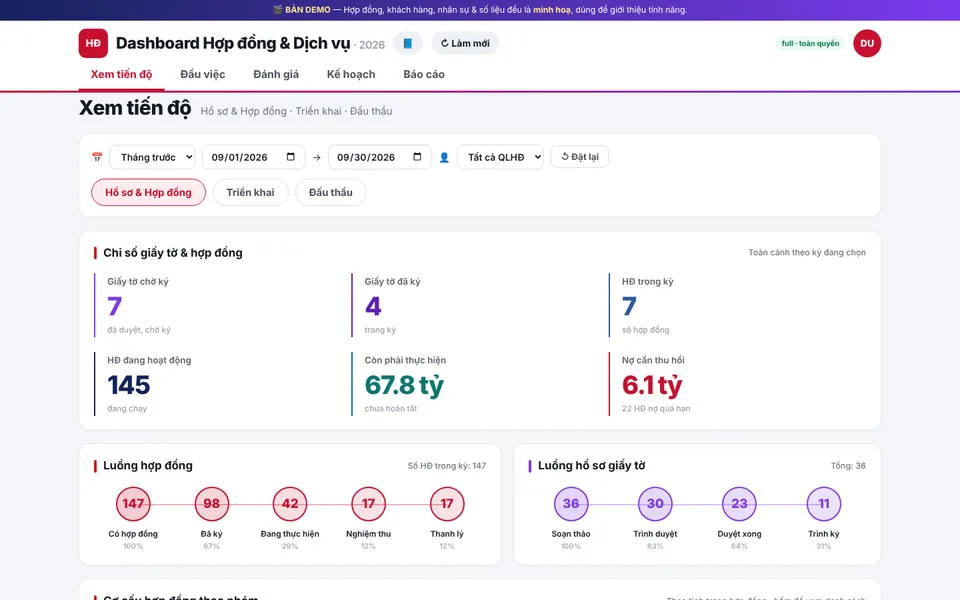Click the Đặt lại reset button
This screenshot has height=600, width=960.
coord(580,157)
